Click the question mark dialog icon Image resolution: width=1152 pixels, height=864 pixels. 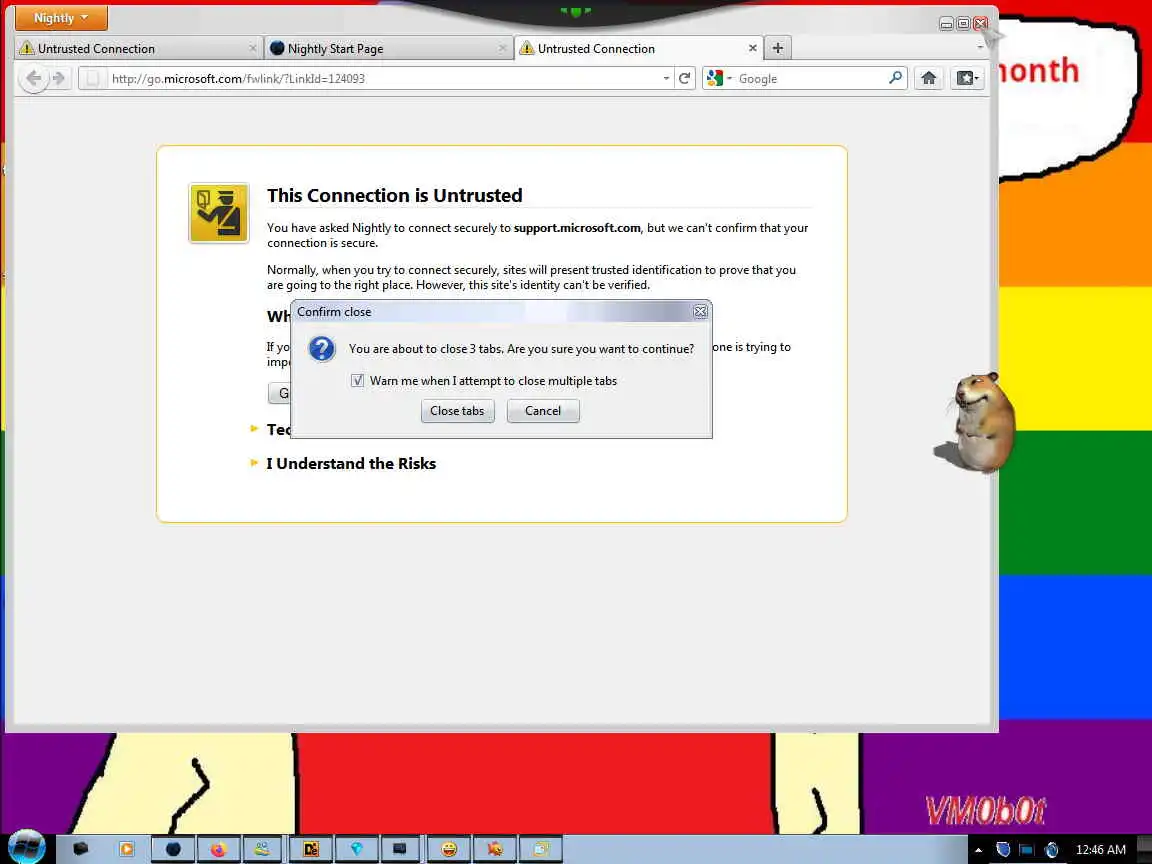click(322, 348)
